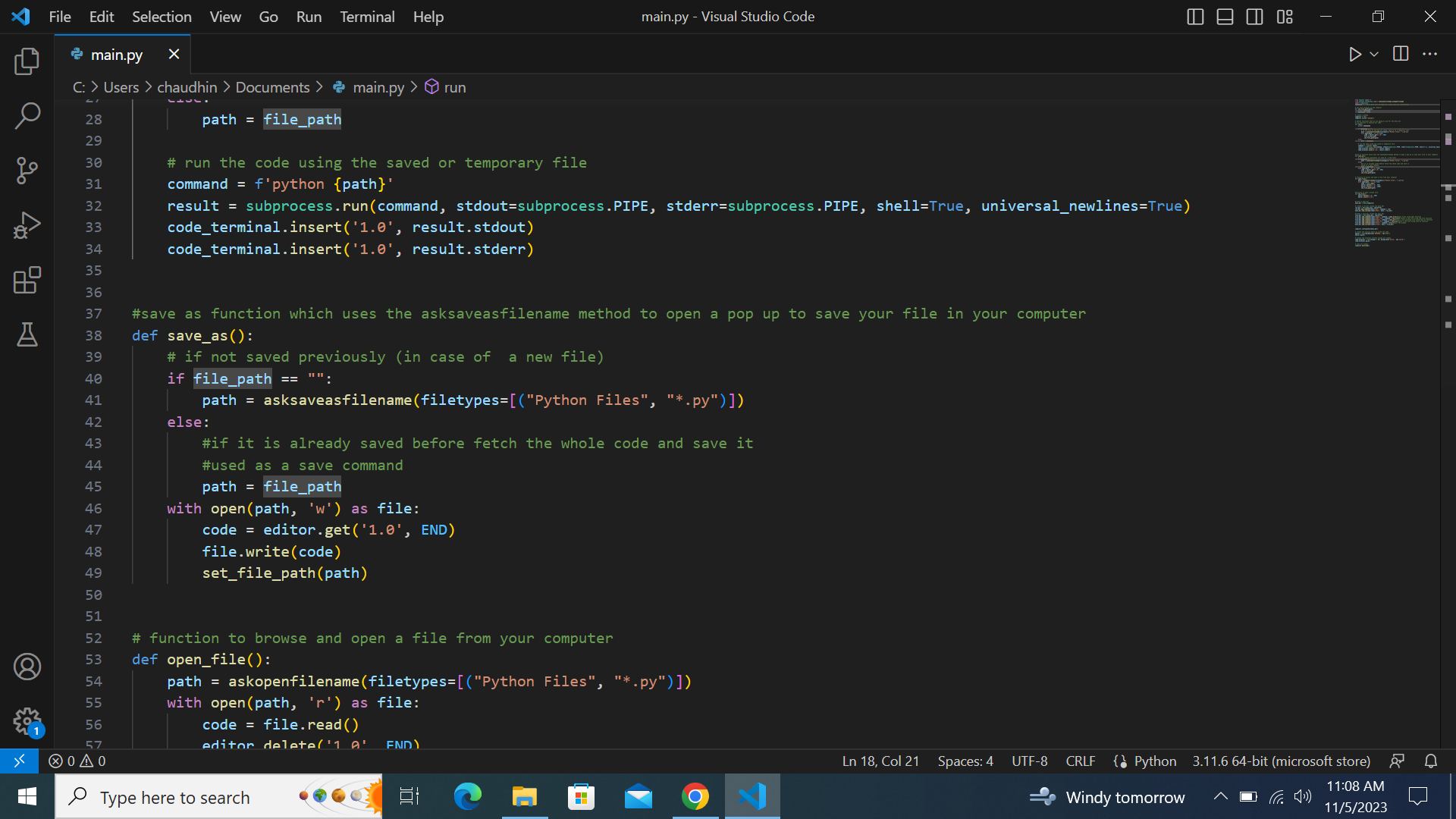Viewport: 1456px width, 819px height.
Task: Toggle the Panel layout button
Action: (1225, 17)
